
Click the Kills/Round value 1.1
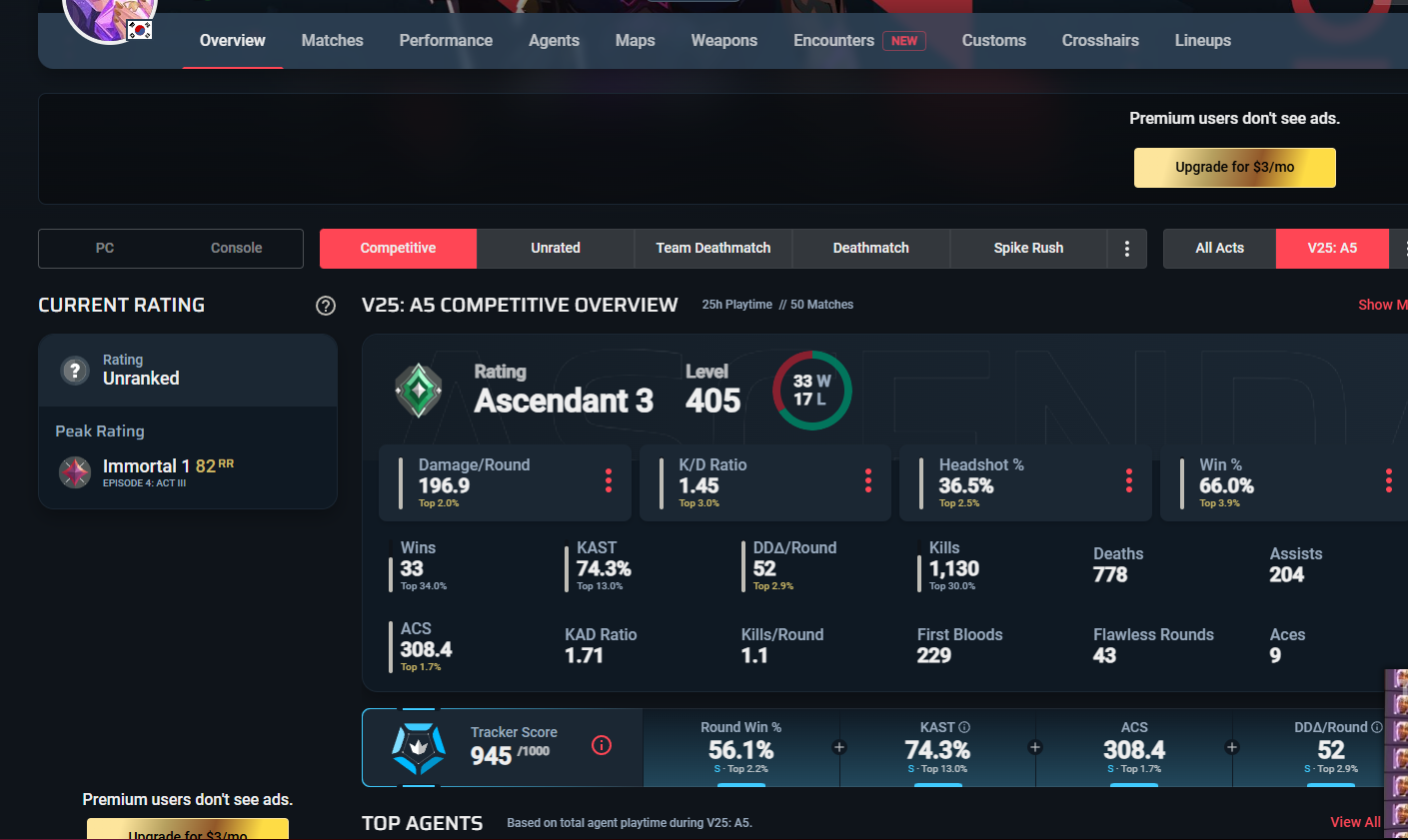pos(754,656)
